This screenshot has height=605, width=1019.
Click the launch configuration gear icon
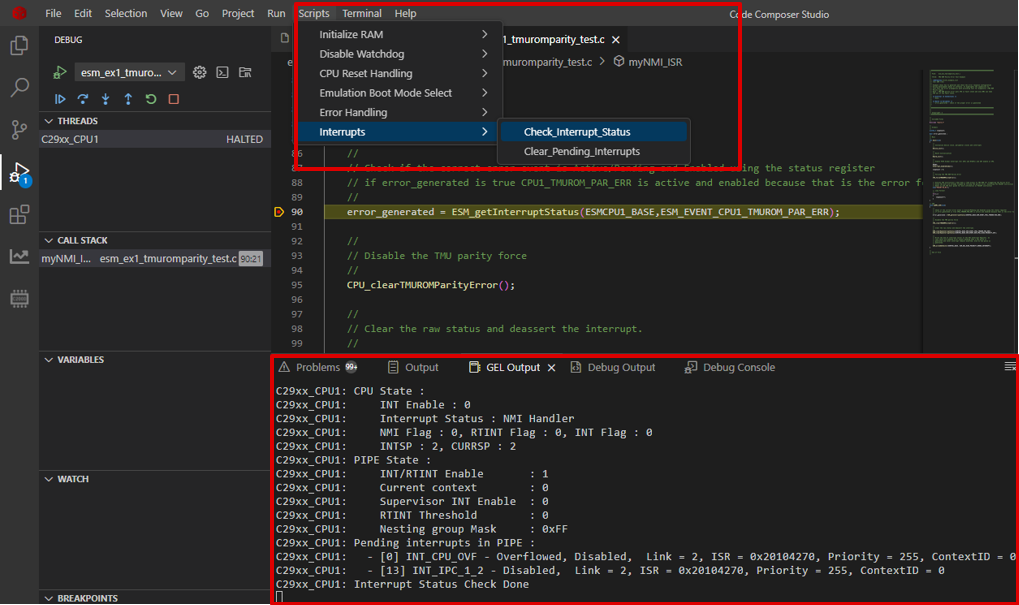click(198, 72)
